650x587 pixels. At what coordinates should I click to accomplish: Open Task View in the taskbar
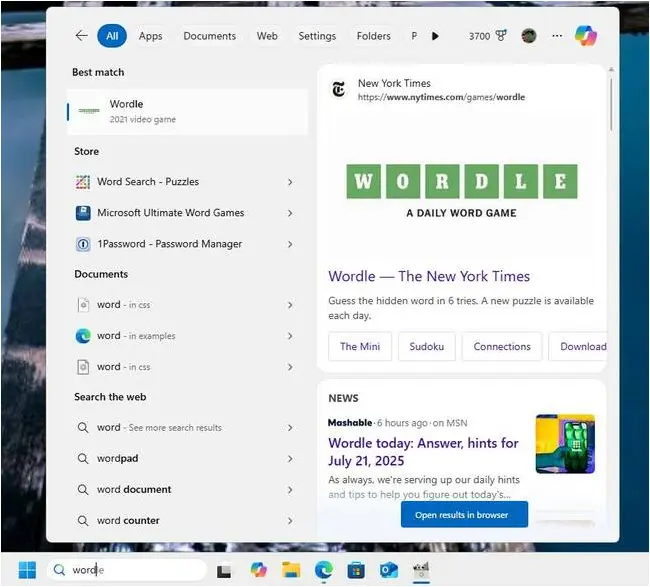click(224, 571)
